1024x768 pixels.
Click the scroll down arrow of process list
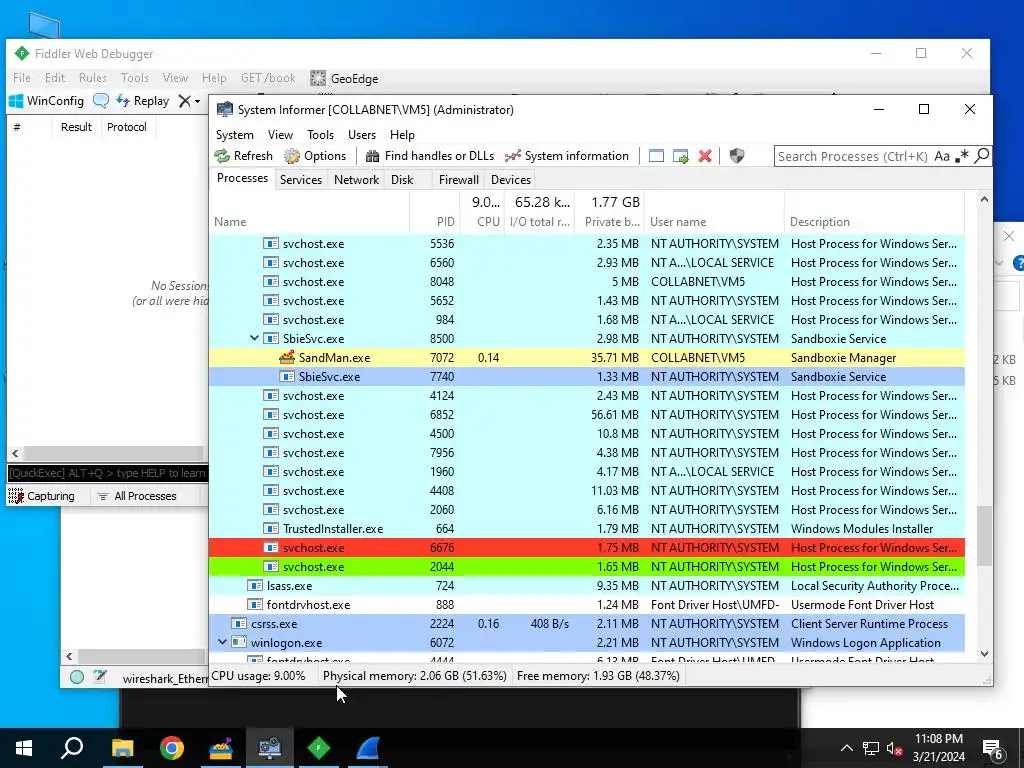[984, 654]
